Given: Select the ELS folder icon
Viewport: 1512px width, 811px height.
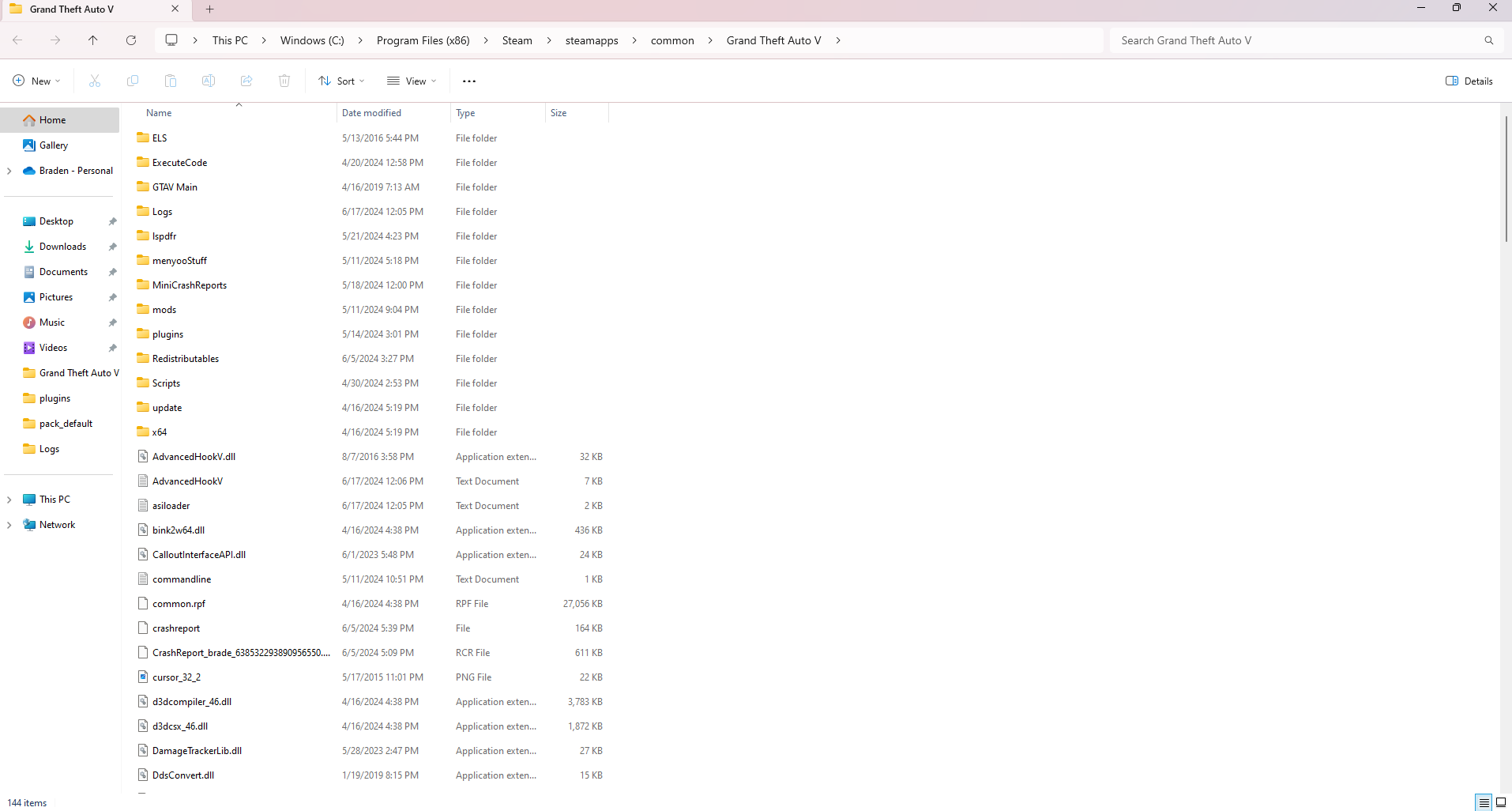Looking at the screenshot, I should [x=143, y=138].
